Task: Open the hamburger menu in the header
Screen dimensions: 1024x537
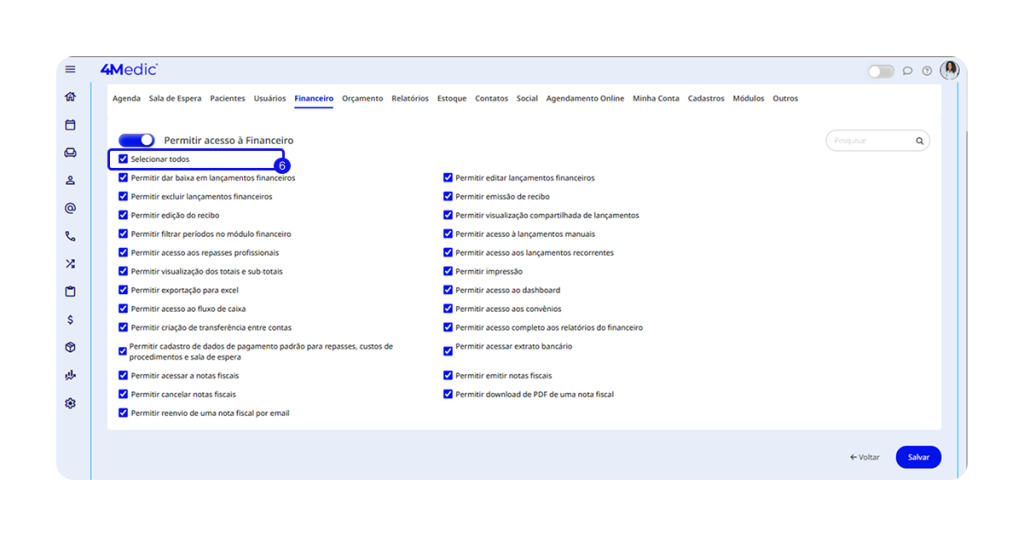Action: pos(70,69)
